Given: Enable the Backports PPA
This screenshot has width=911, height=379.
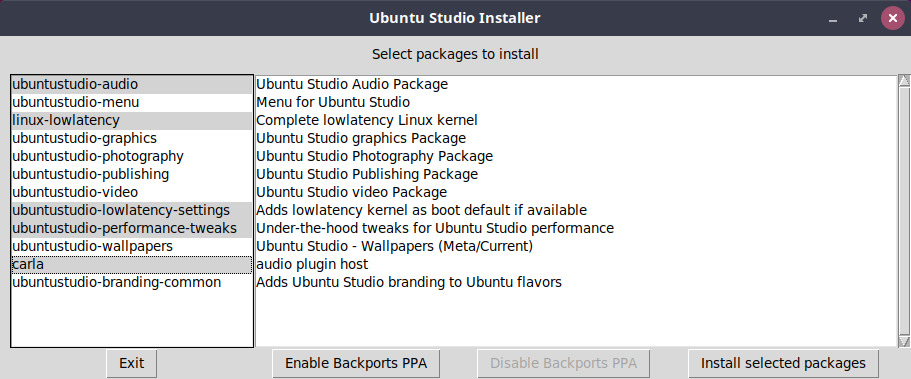Looking at the screenshot, I should coord(356,363).
